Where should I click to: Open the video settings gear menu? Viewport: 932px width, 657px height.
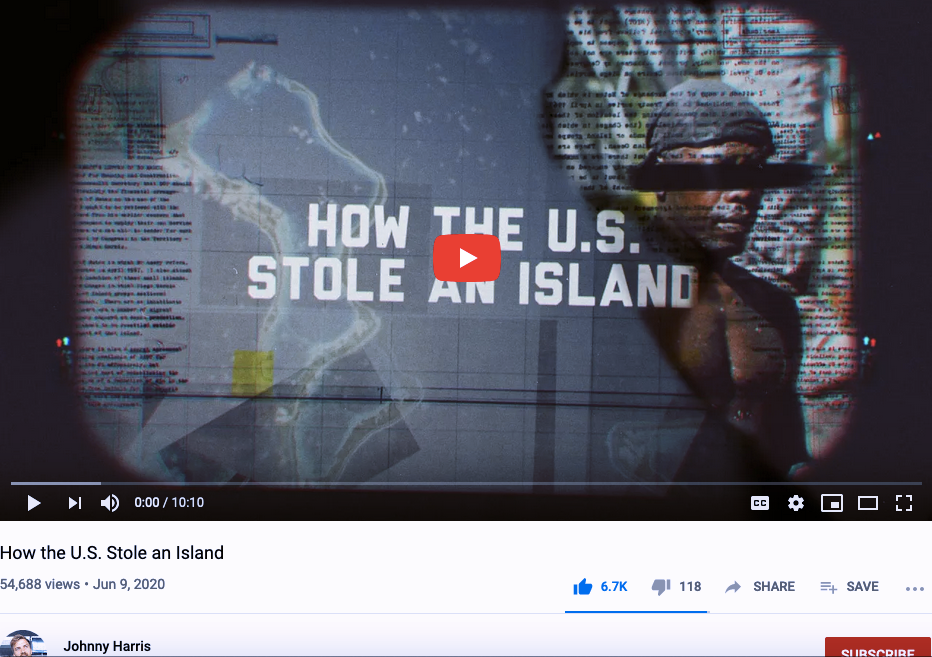pos(796,503)
